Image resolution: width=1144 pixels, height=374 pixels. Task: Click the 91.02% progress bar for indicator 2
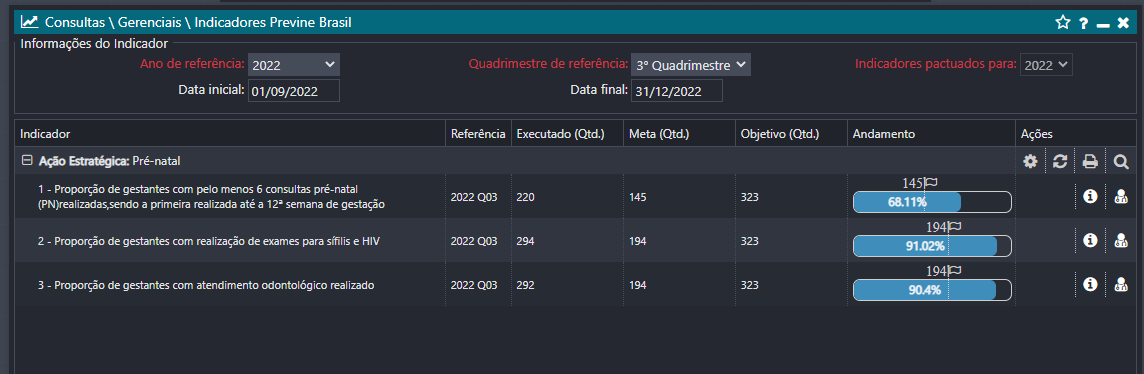(932, 246)
